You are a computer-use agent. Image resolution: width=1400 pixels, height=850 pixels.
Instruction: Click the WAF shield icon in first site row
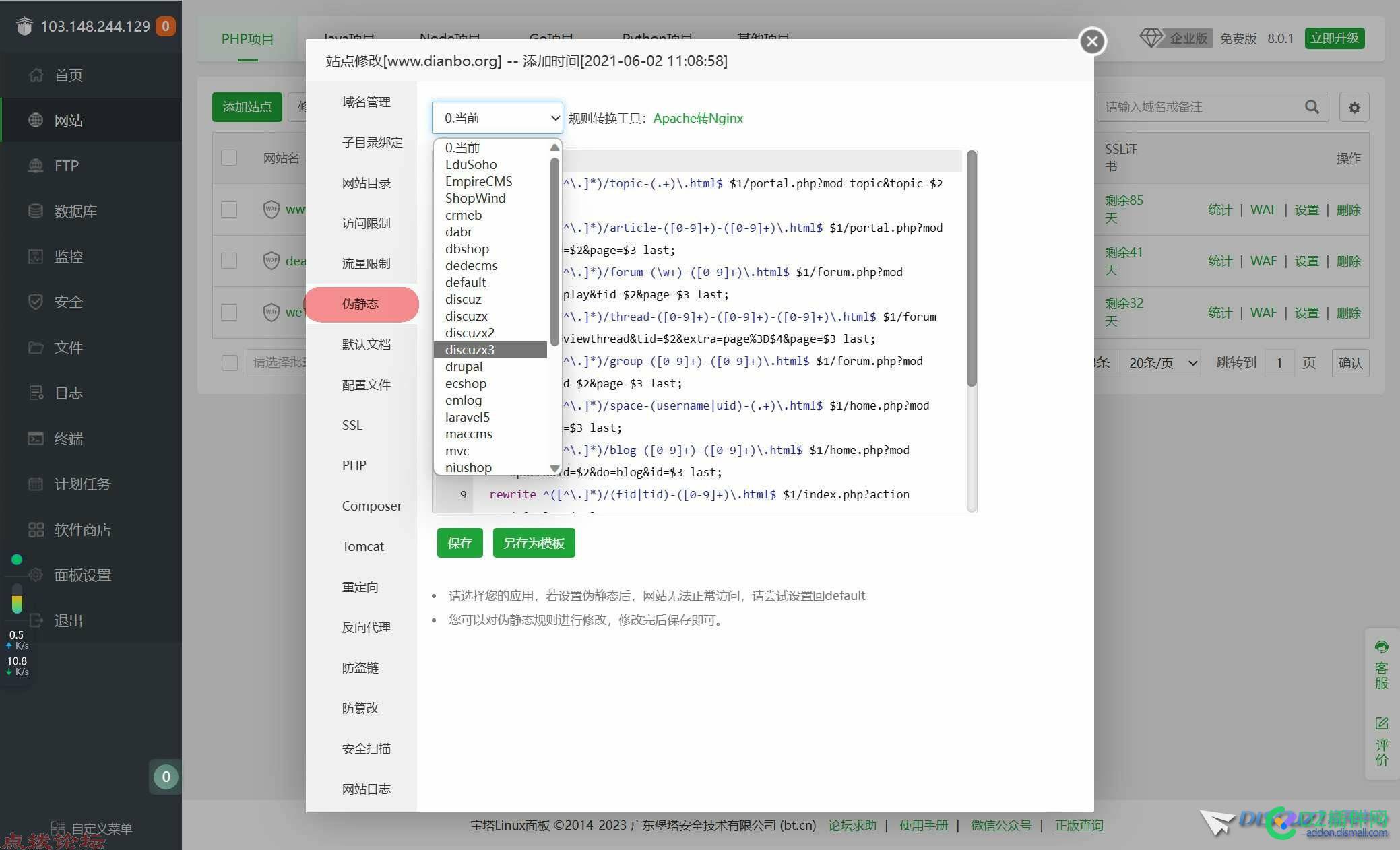(271, 209)
